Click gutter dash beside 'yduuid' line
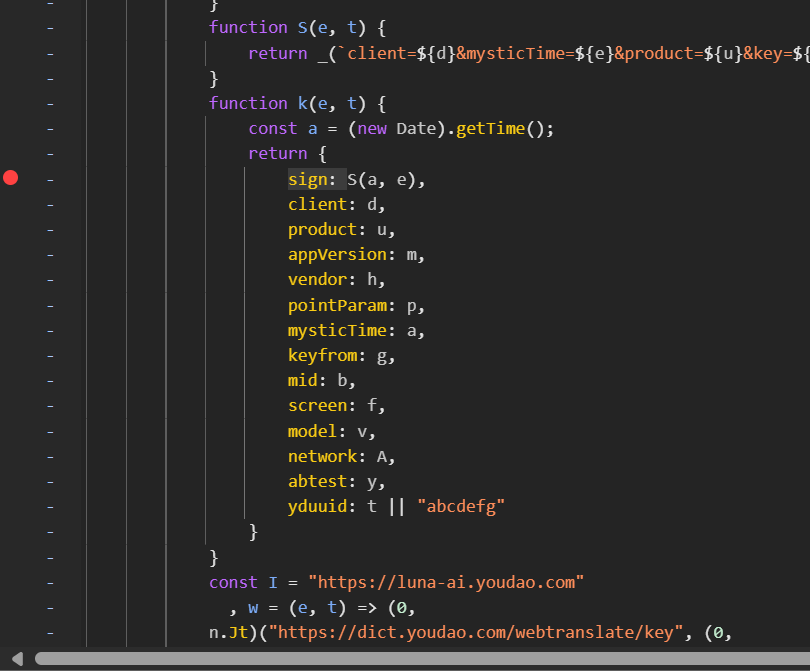Image resolution: width=810 pixels, height=671 pixels. (50, 506)
